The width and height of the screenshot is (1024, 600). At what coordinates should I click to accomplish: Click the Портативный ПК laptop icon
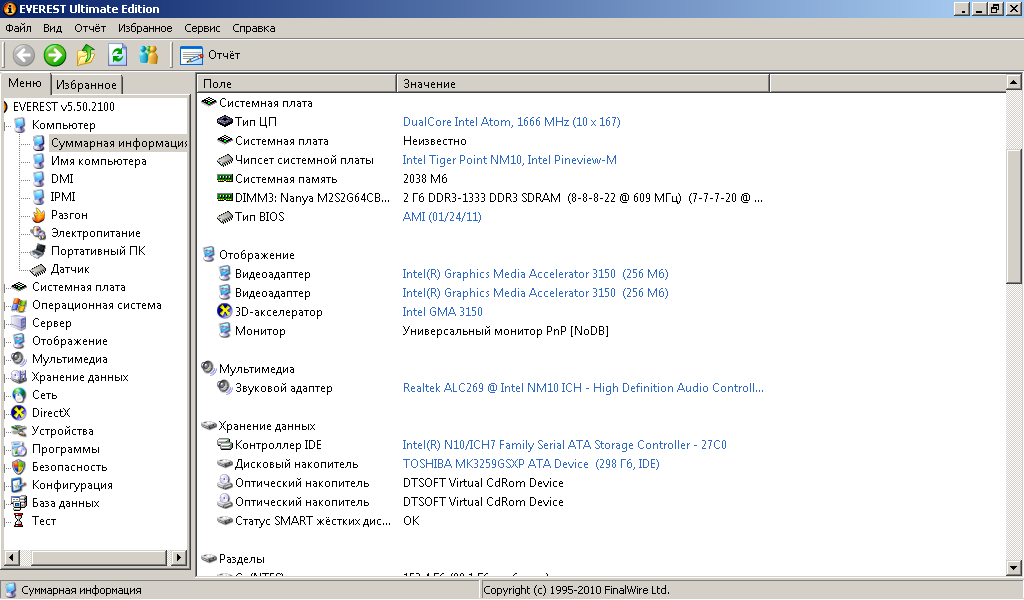pos(39,251)
